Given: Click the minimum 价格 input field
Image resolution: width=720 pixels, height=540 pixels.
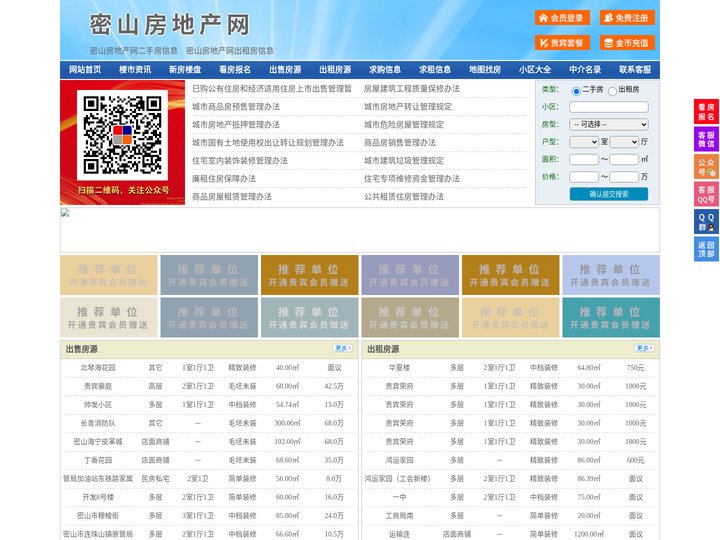Looking at the screenshot, I should 584,177.
